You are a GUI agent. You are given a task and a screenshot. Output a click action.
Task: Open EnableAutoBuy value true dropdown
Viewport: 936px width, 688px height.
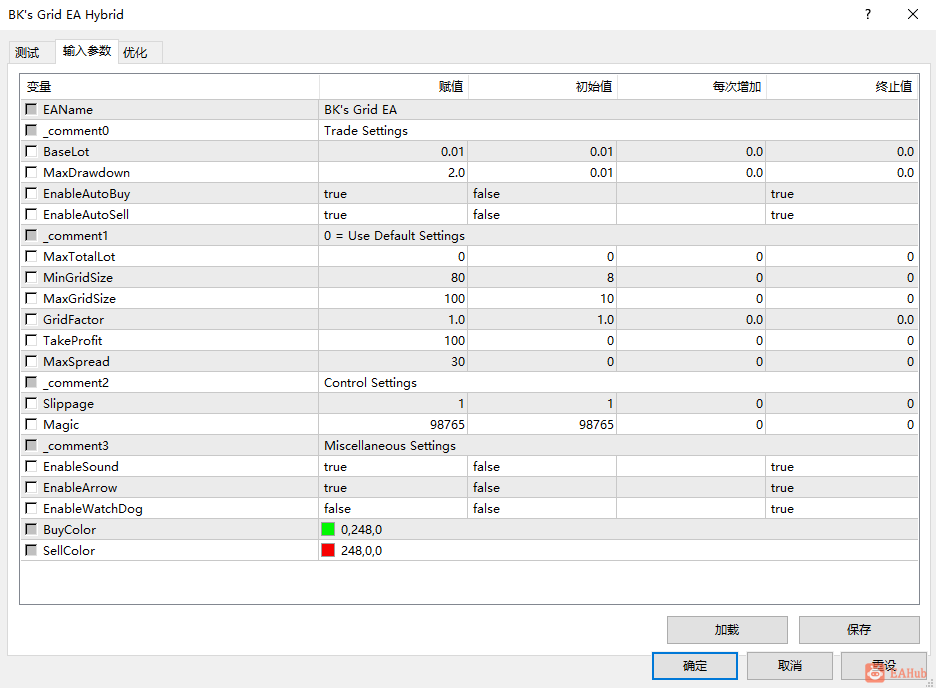coord(393,193)
